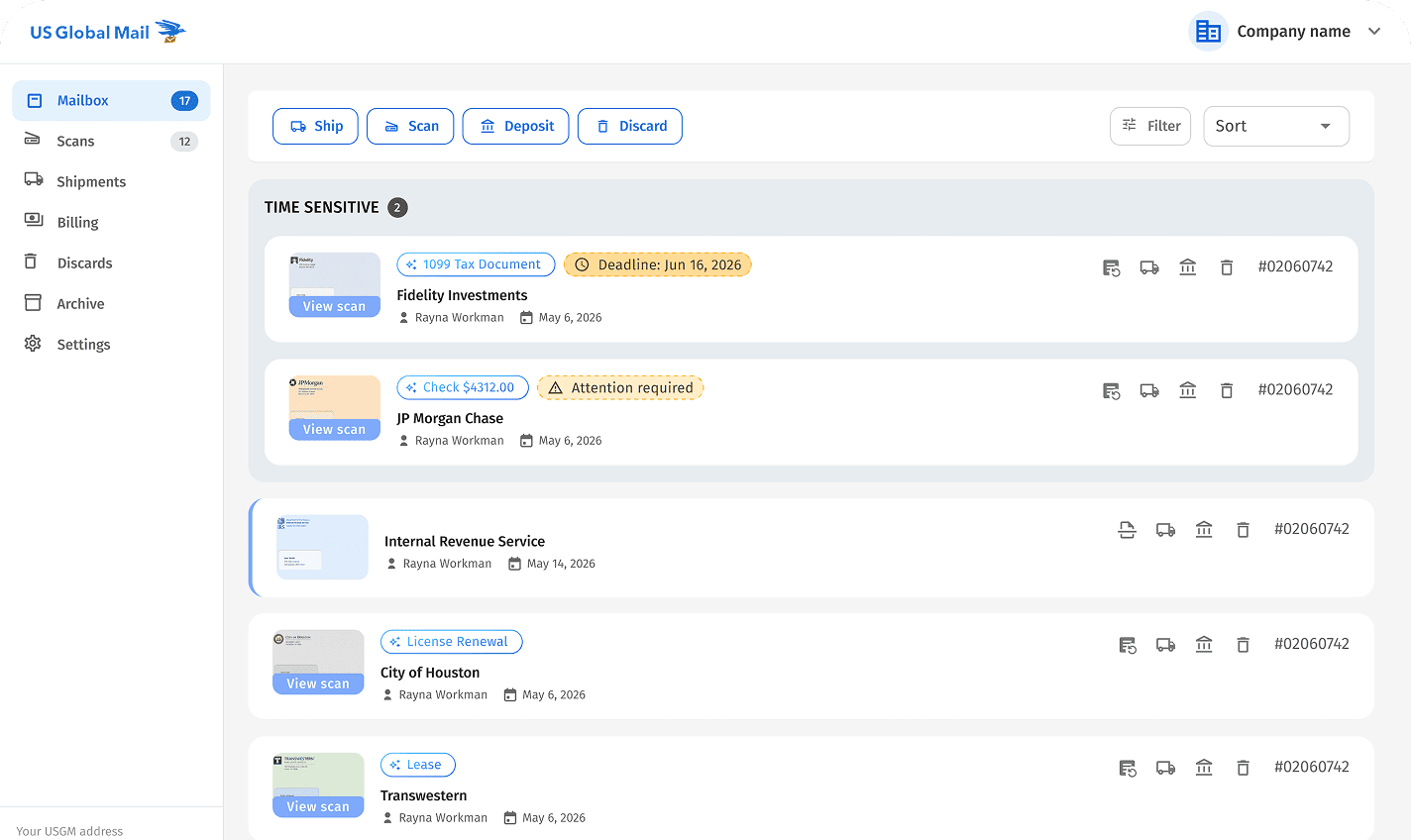1411x840 pixels.
Task: Click the Deadline: Jun 16, 2026 badge
Action: [658, 264]
